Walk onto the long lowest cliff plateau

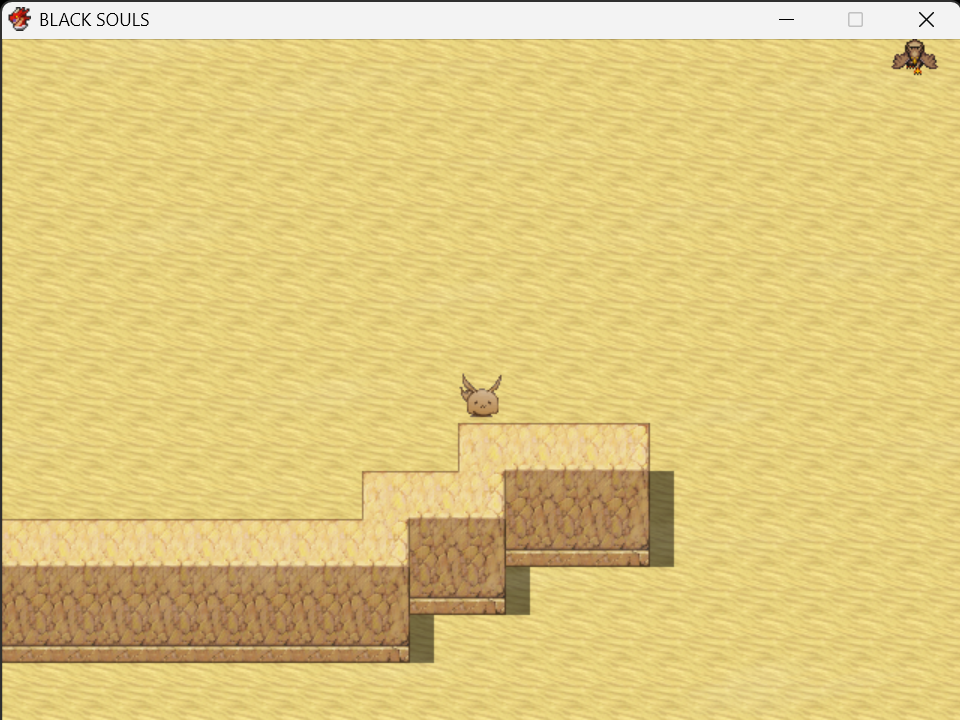coord(204,543)
